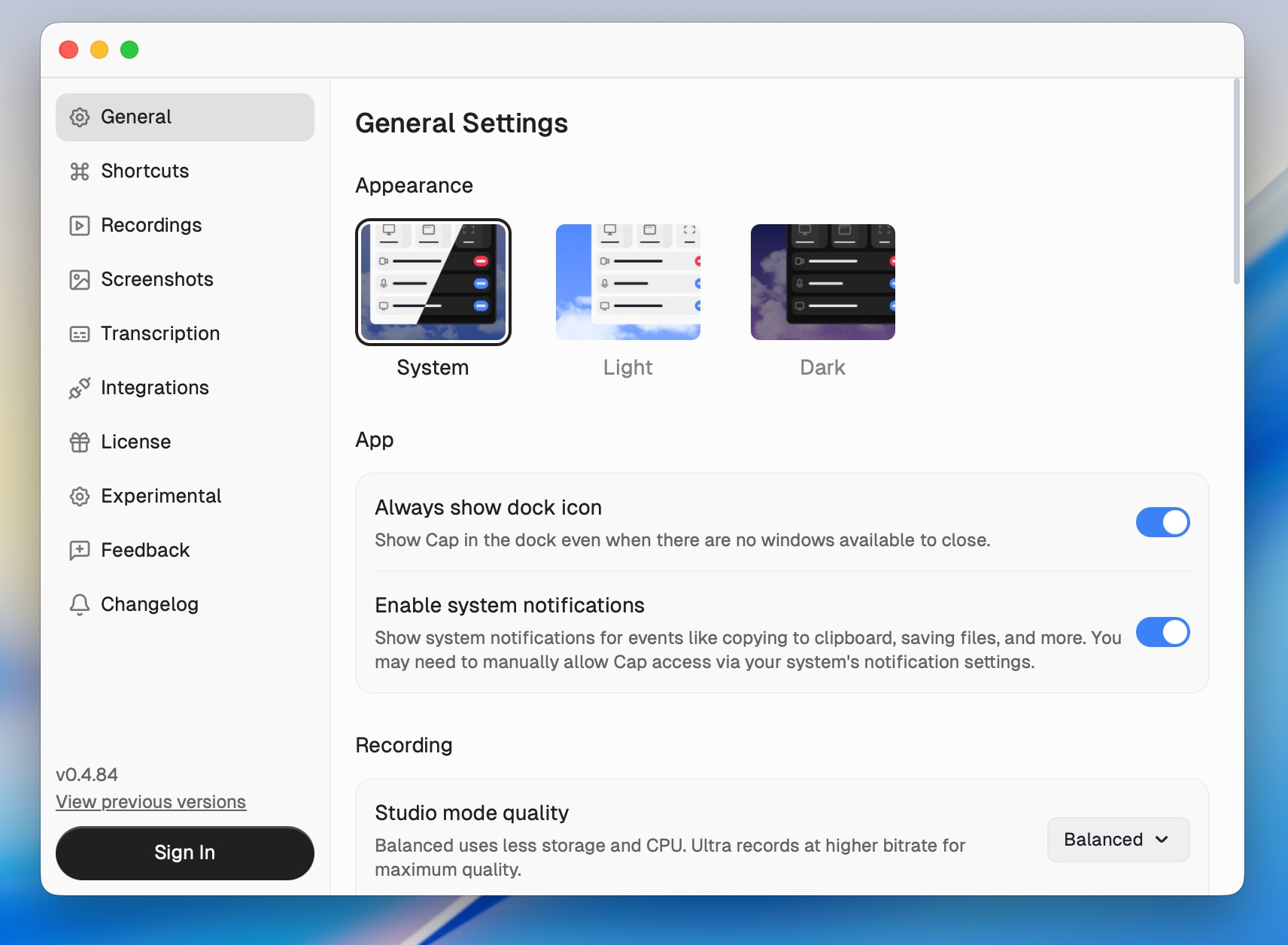Open the Transcription section label
The height and width of the screenshot is (945, 1288).
click(x=160, y=333)
